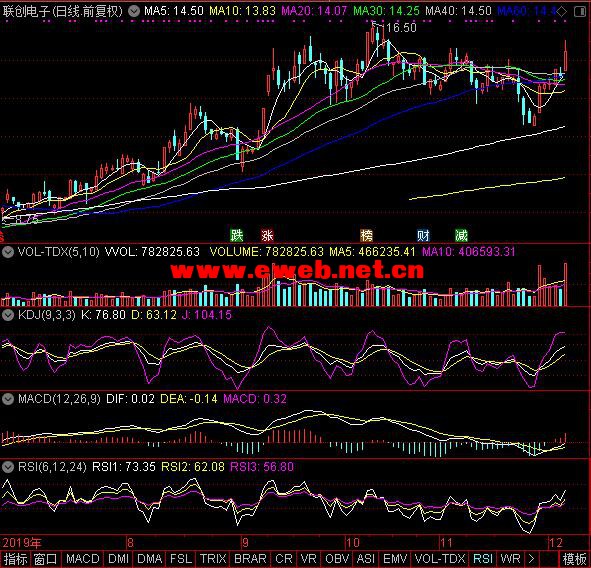Viewport: 591px width, 568px height.
Task: Open the 窗口 tab
Action: coord(46,559)
